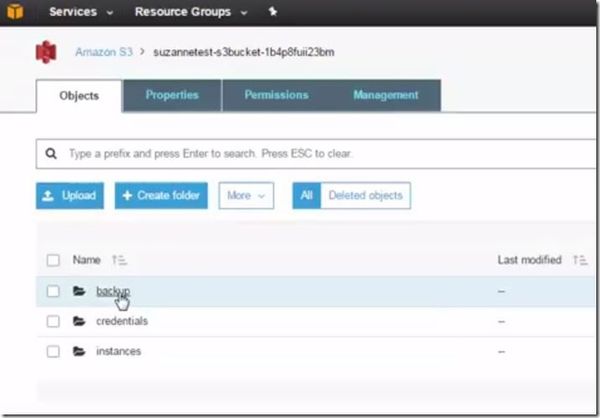Expand the More actions dropdown

tap(246, 196)
